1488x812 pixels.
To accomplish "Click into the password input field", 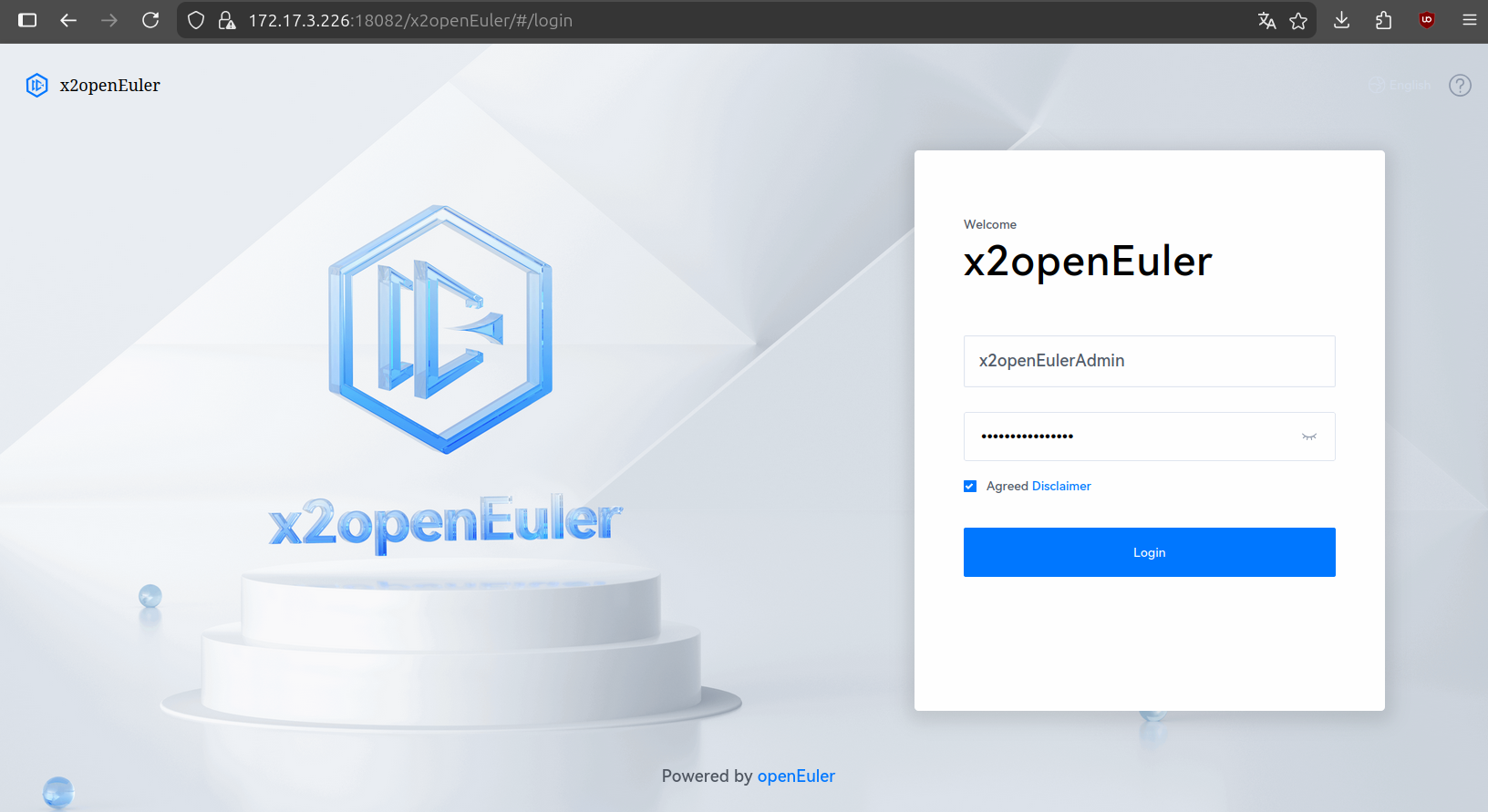I will [1131, 437].
